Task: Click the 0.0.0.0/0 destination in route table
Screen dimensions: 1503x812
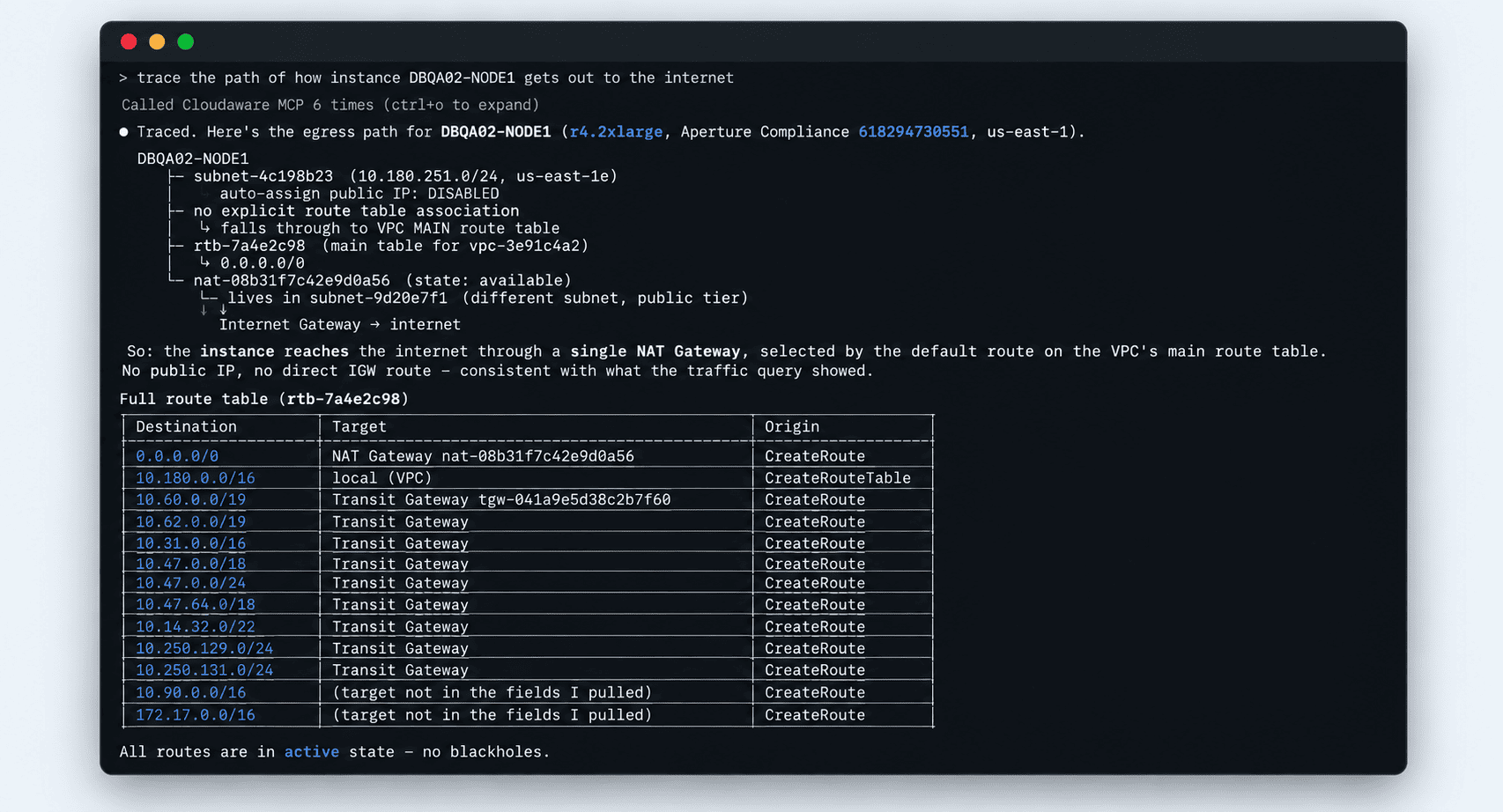Action: point(176,456)
